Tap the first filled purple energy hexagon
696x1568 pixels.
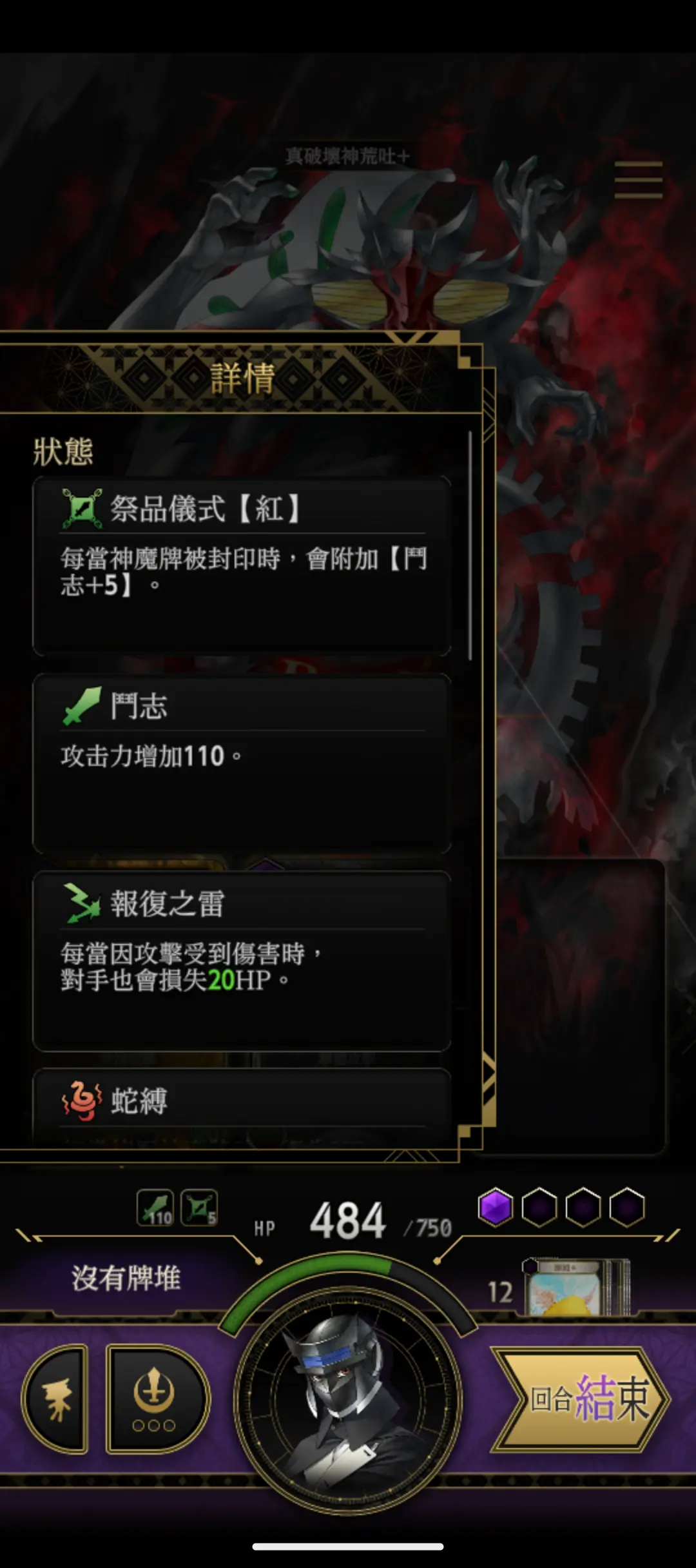[x=495, y=1207]
